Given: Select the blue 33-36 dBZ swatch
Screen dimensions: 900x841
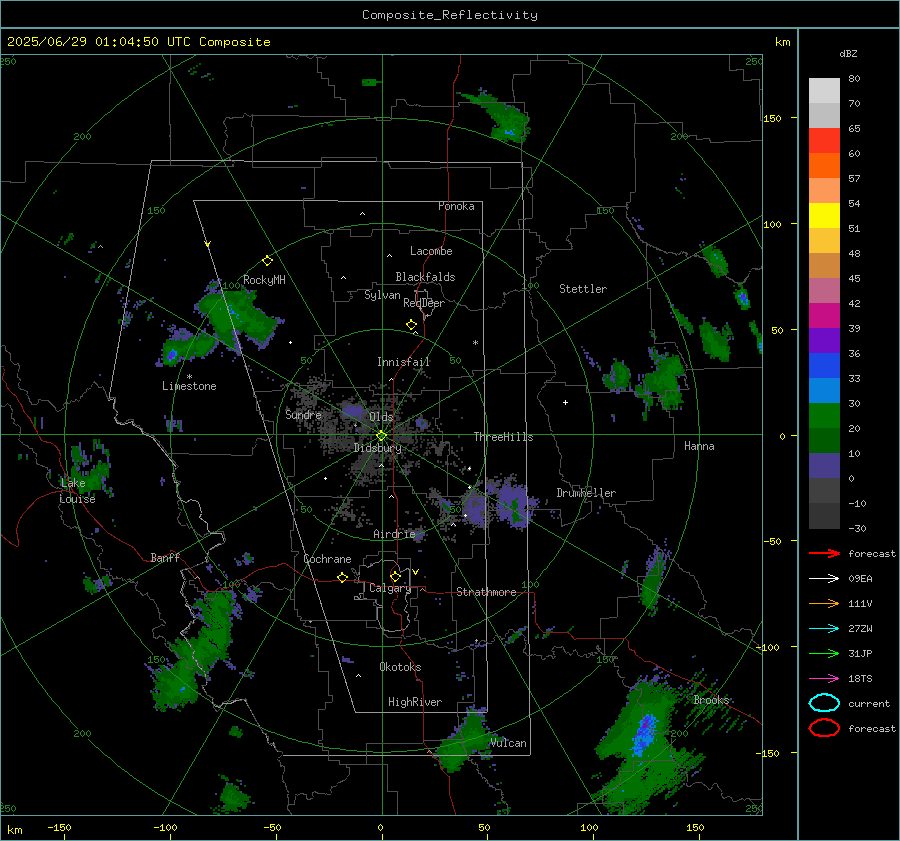Looking at the screenshot, I should click(x=824, y=365).
